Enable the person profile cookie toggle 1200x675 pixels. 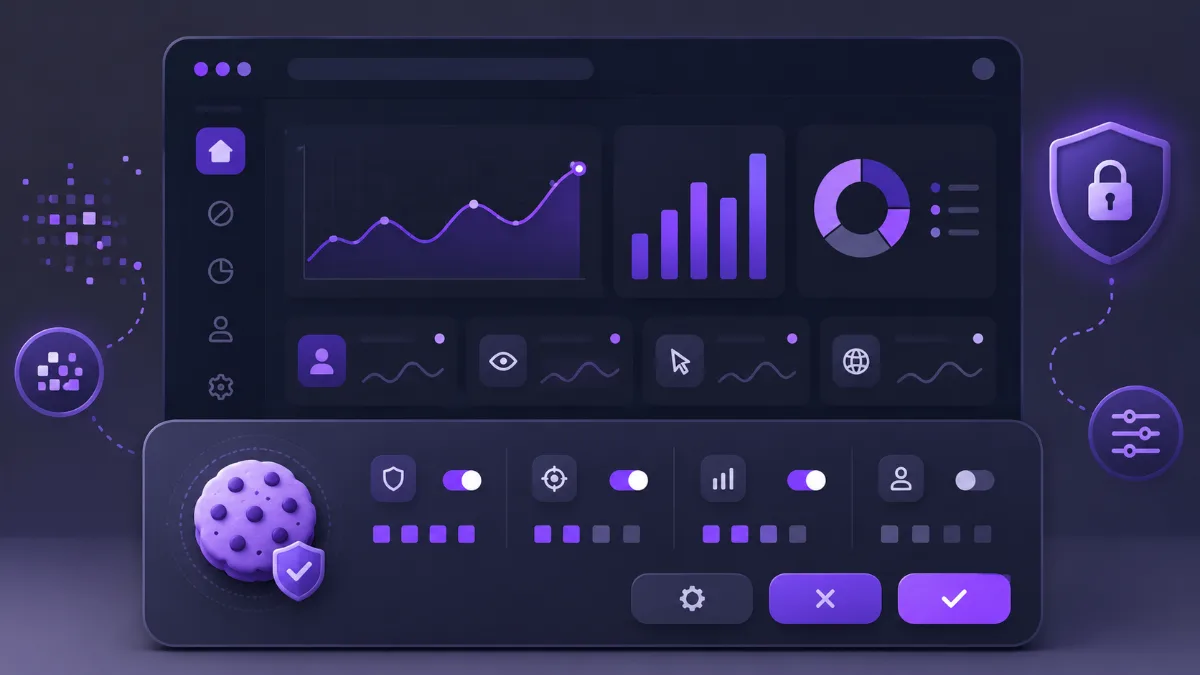coord(974,481)
